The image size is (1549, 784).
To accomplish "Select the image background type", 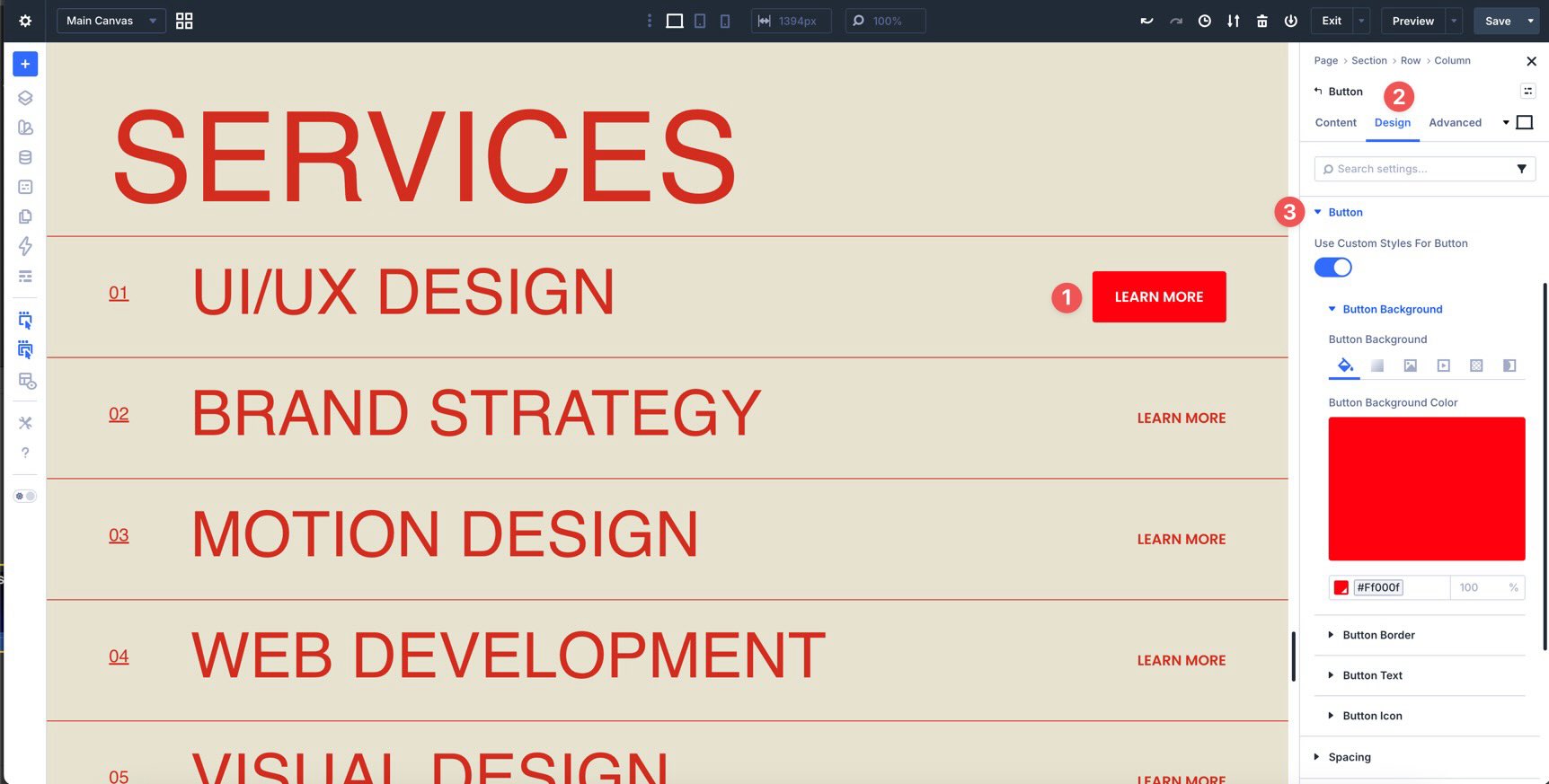I will point(1411,366).
